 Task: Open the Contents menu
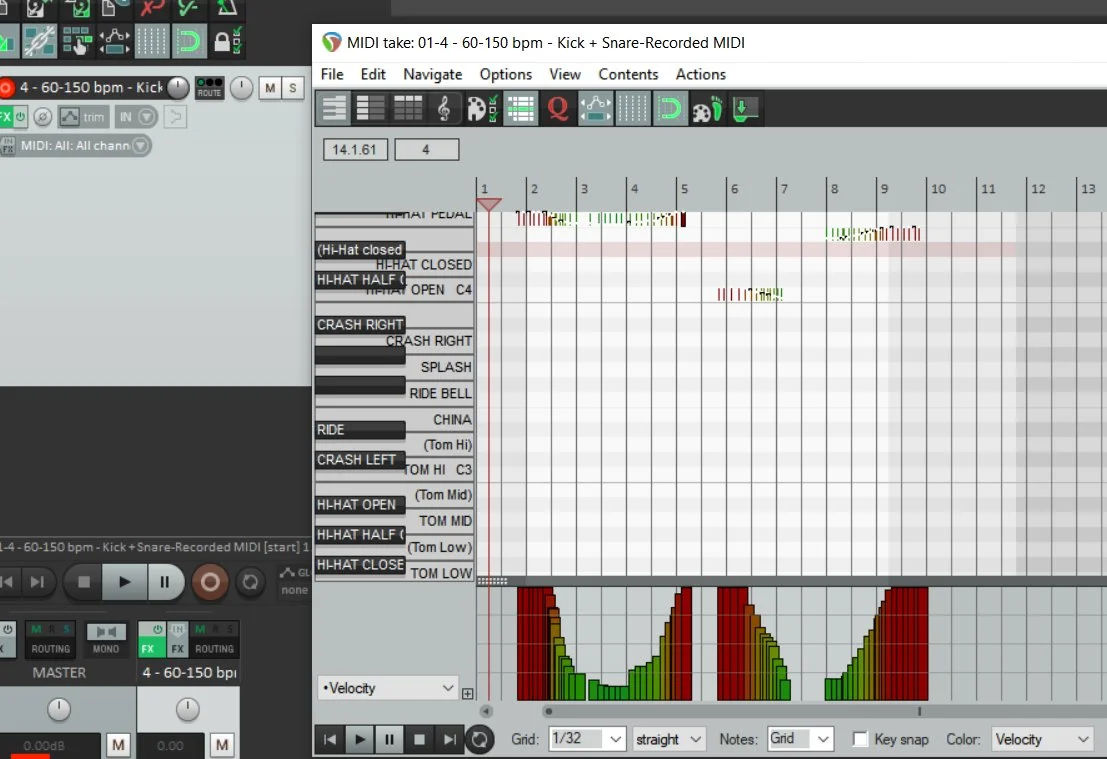click(628, 74)
